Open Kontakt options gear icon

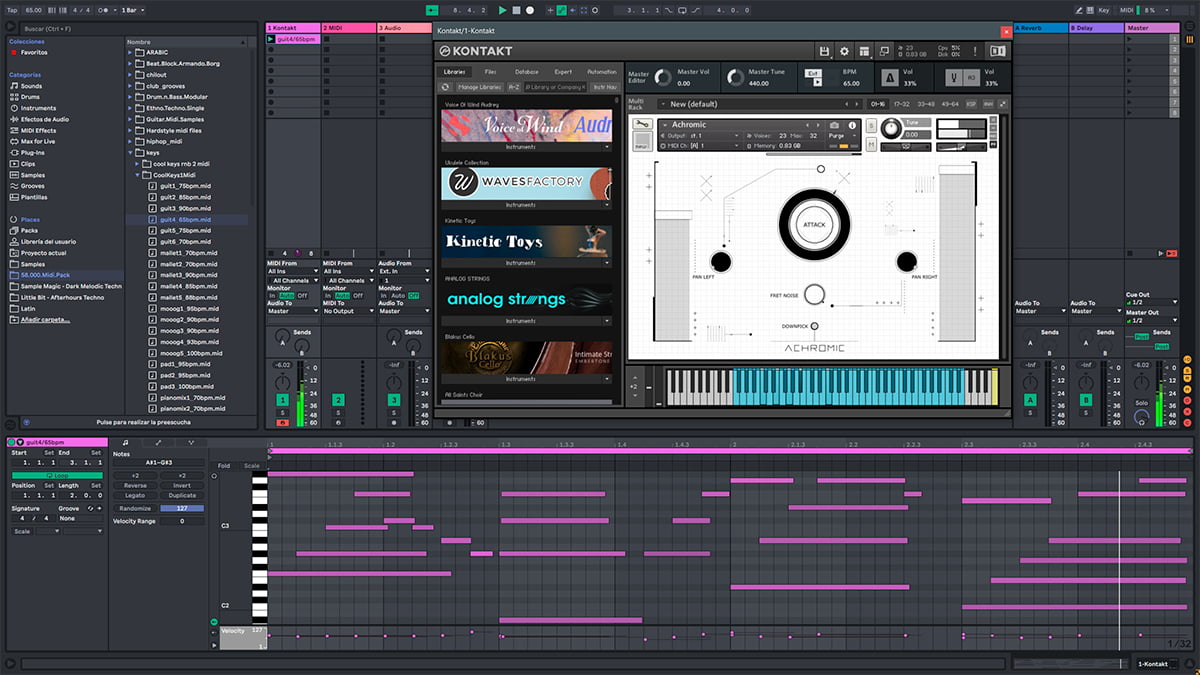(844, 51)
